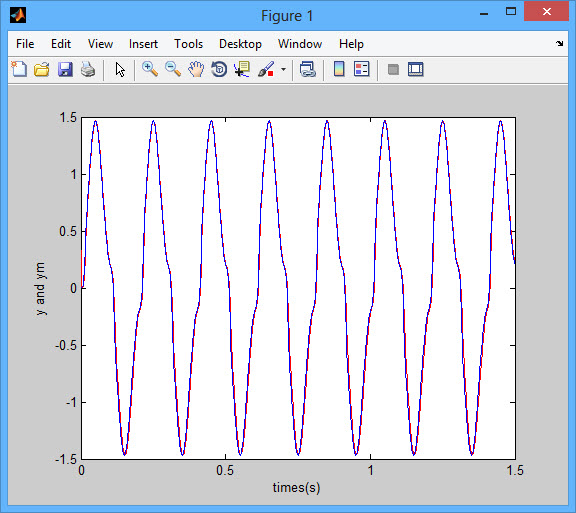Open the Insert menu
The height and width of the screenshot is (513, 576).
tap(143, 44)
